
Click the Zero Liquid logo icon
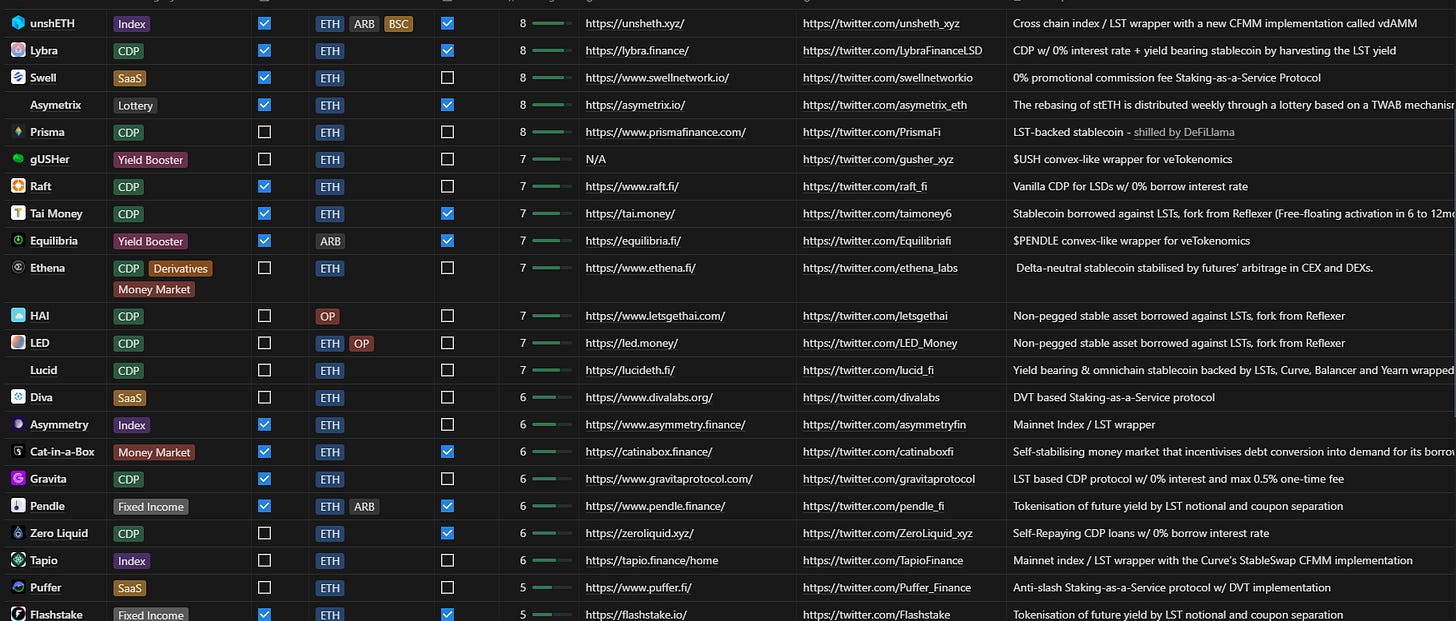click(x=18, y=533)
